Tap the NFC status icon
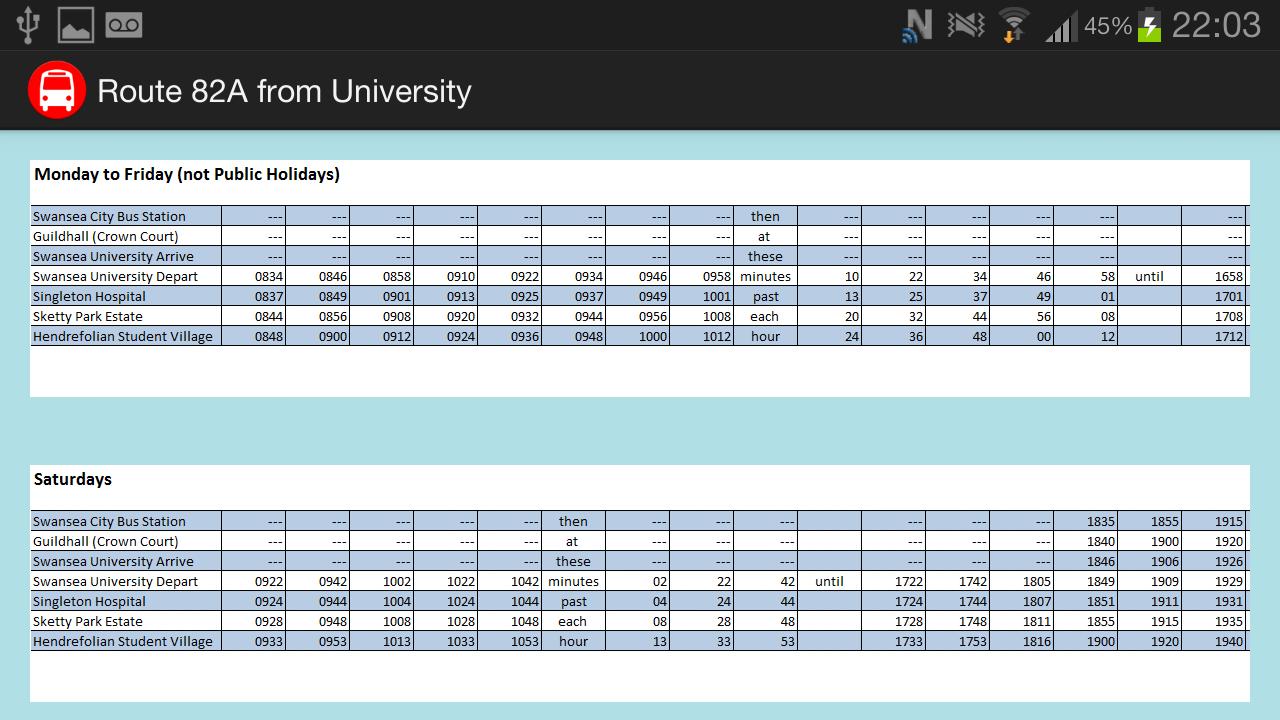The image size is (1280, 720). (915, 24)
